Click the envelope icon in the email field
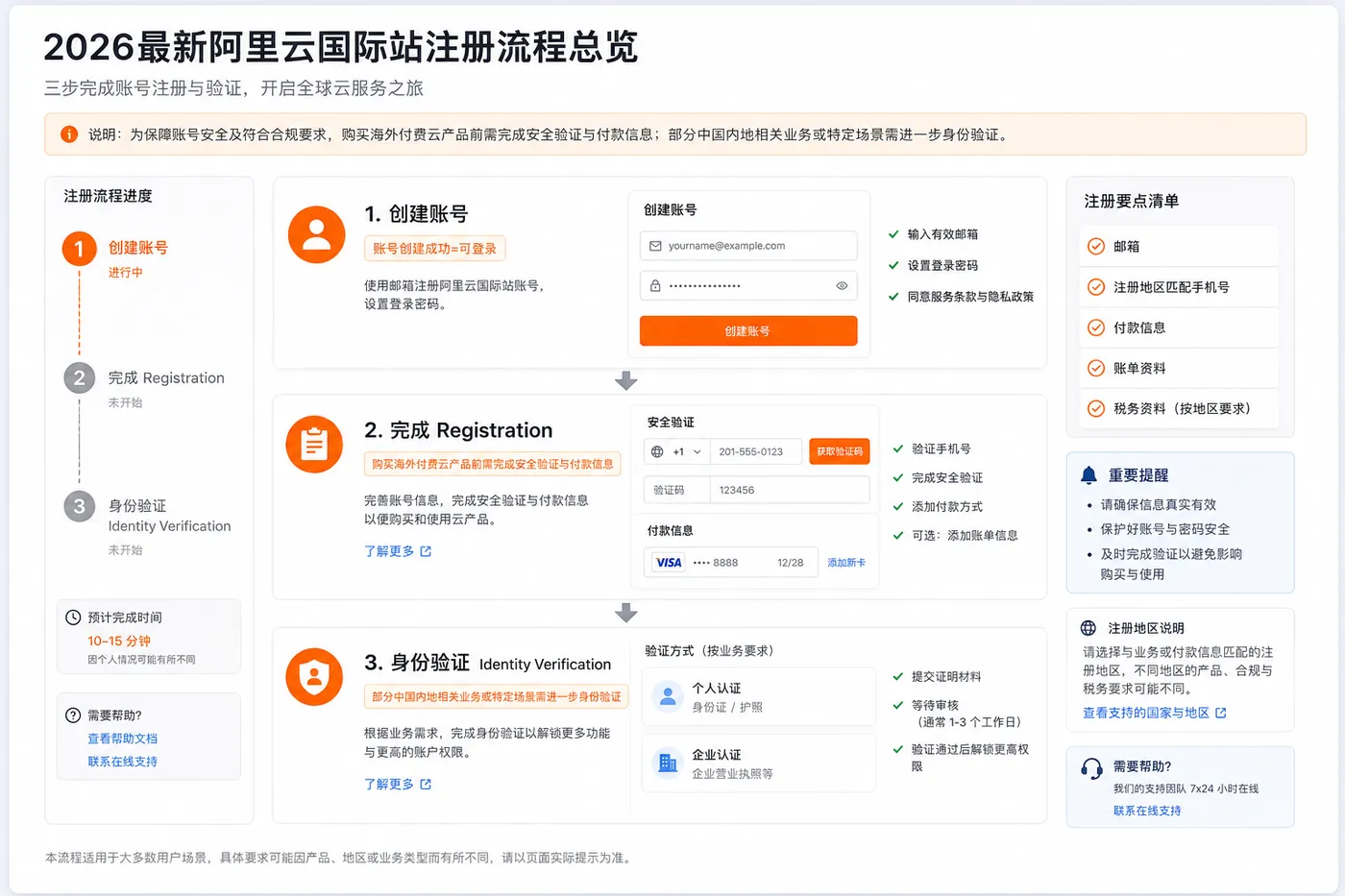 (x=655, y=246)
